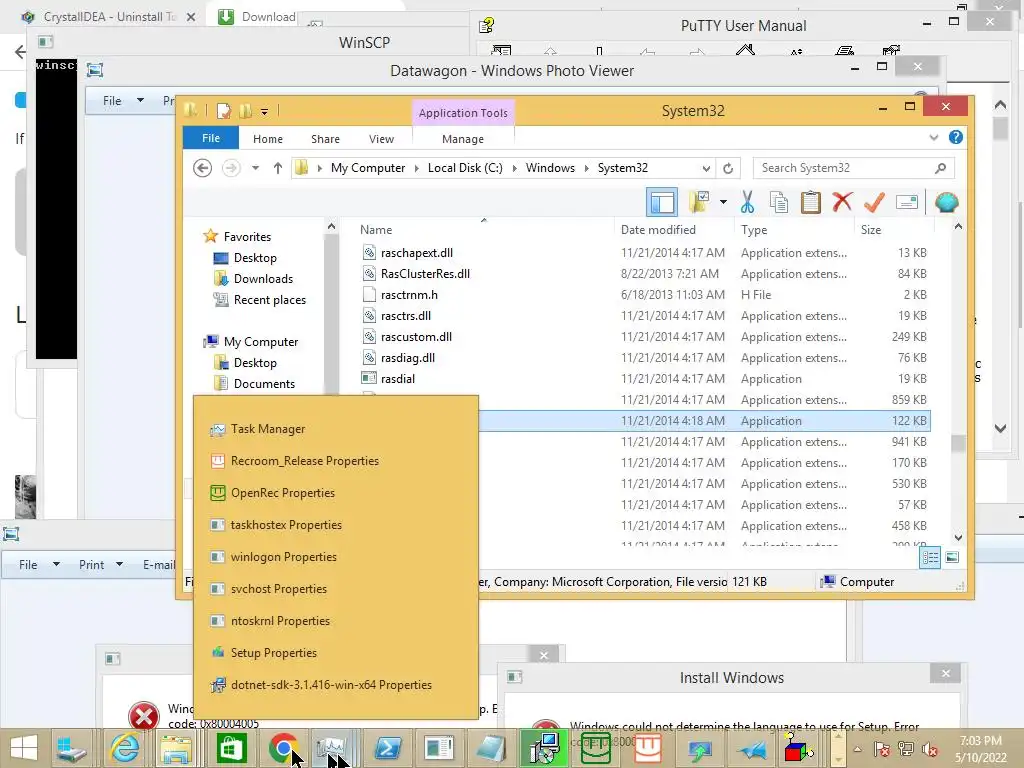Switch to the Home ribbon tab
Screen dimensions: 1024x768
click(268, 139)
